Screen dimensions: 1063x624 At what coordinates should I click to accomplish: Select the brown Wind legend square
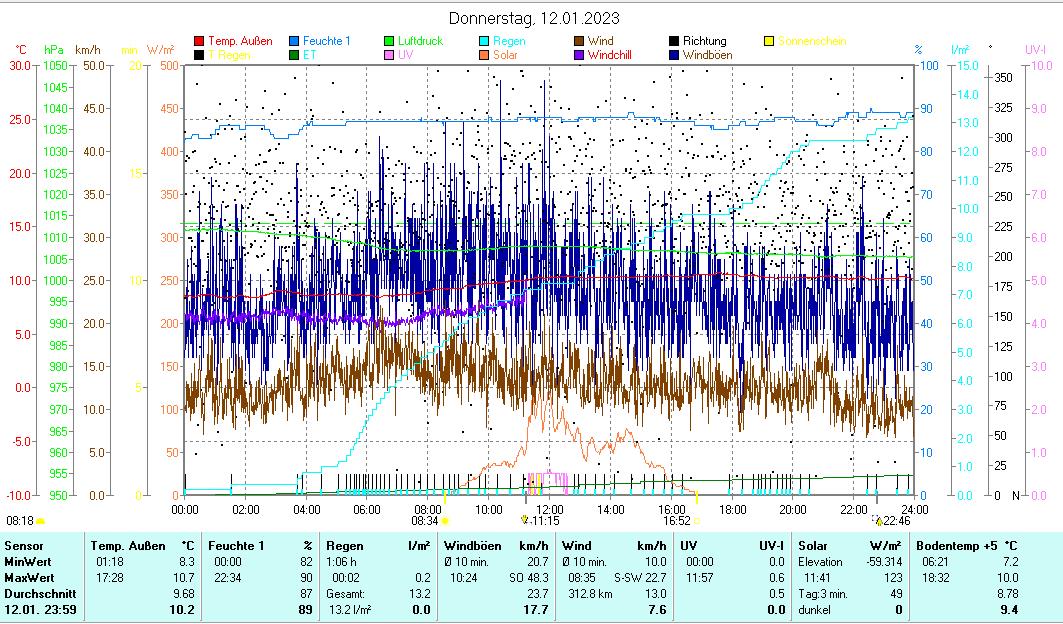[x=580, y=42]
